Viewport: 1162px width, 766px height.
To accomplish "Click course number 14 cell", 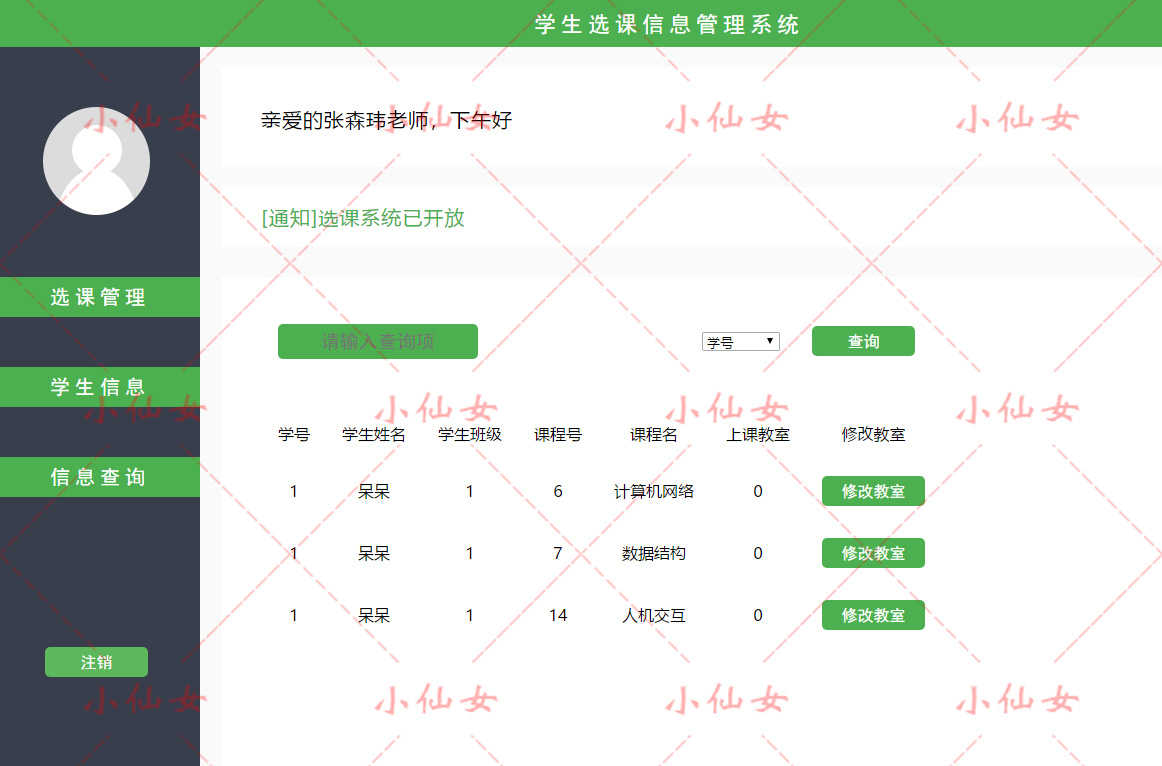I will 558,615.
